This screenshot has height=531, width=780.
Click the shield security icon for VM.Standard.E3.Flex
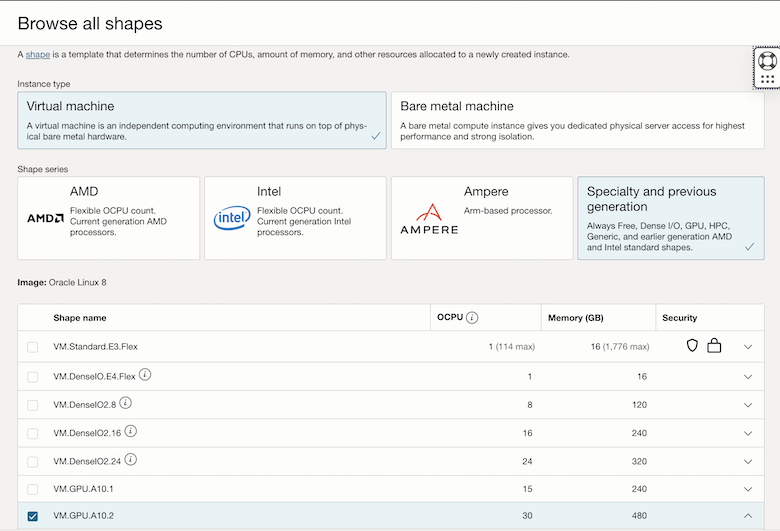pyautogui.click(x=692, y=346)
